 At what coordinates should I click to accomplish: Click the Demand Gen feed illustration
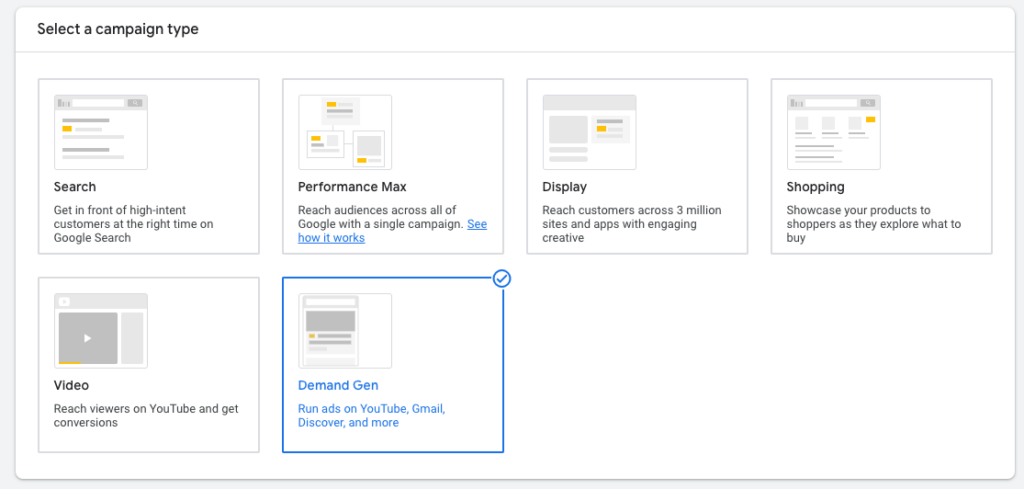tap(345, 331)
